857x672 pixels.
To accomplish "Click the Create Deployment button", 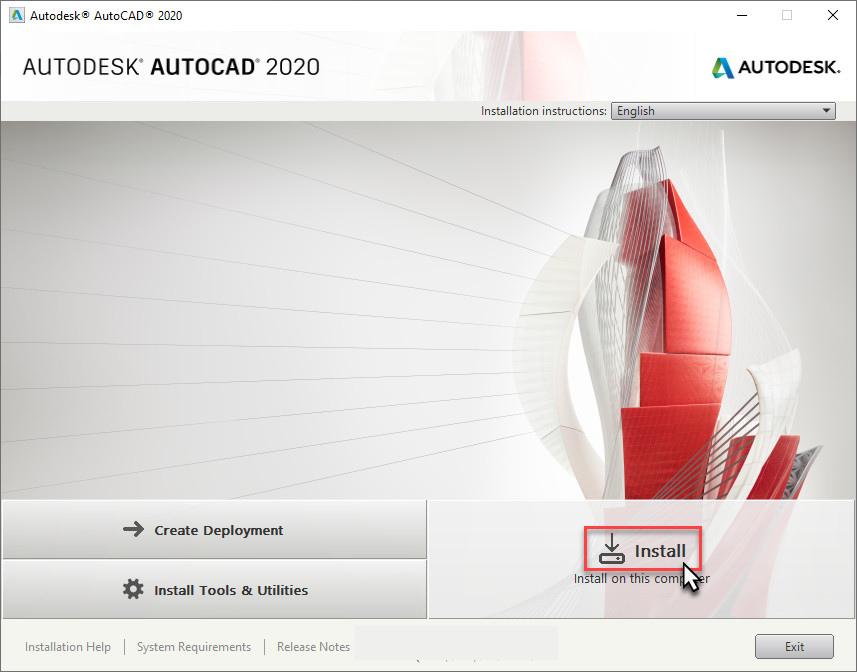I will [x=213, y=530].
